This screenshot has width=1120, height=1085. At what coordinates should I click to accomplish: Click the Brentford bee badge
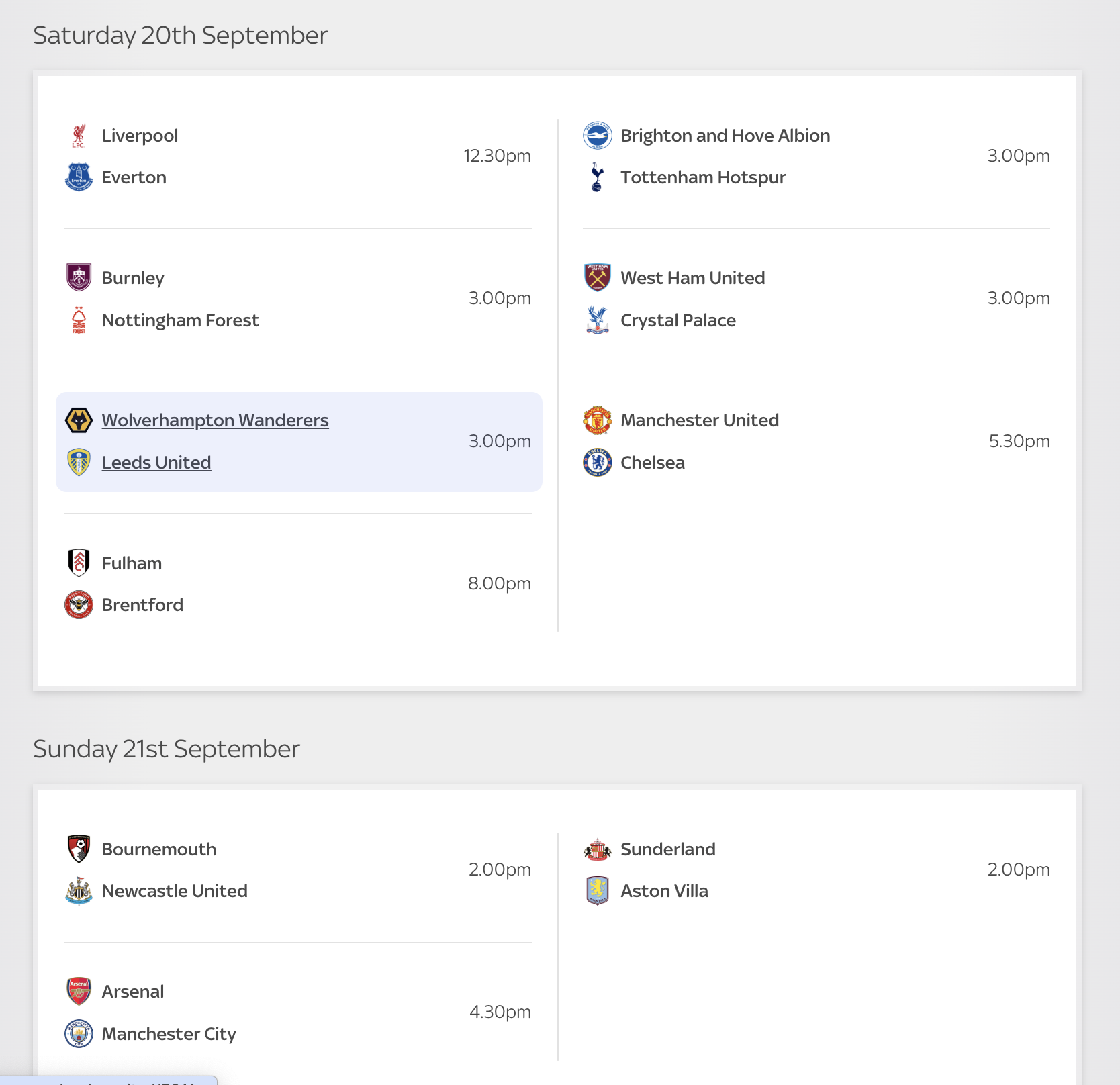79,605
